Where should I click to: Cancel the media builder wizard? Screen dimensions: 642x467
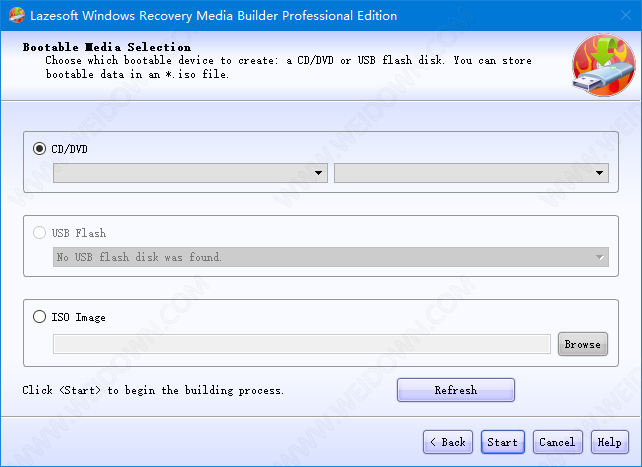556,442
